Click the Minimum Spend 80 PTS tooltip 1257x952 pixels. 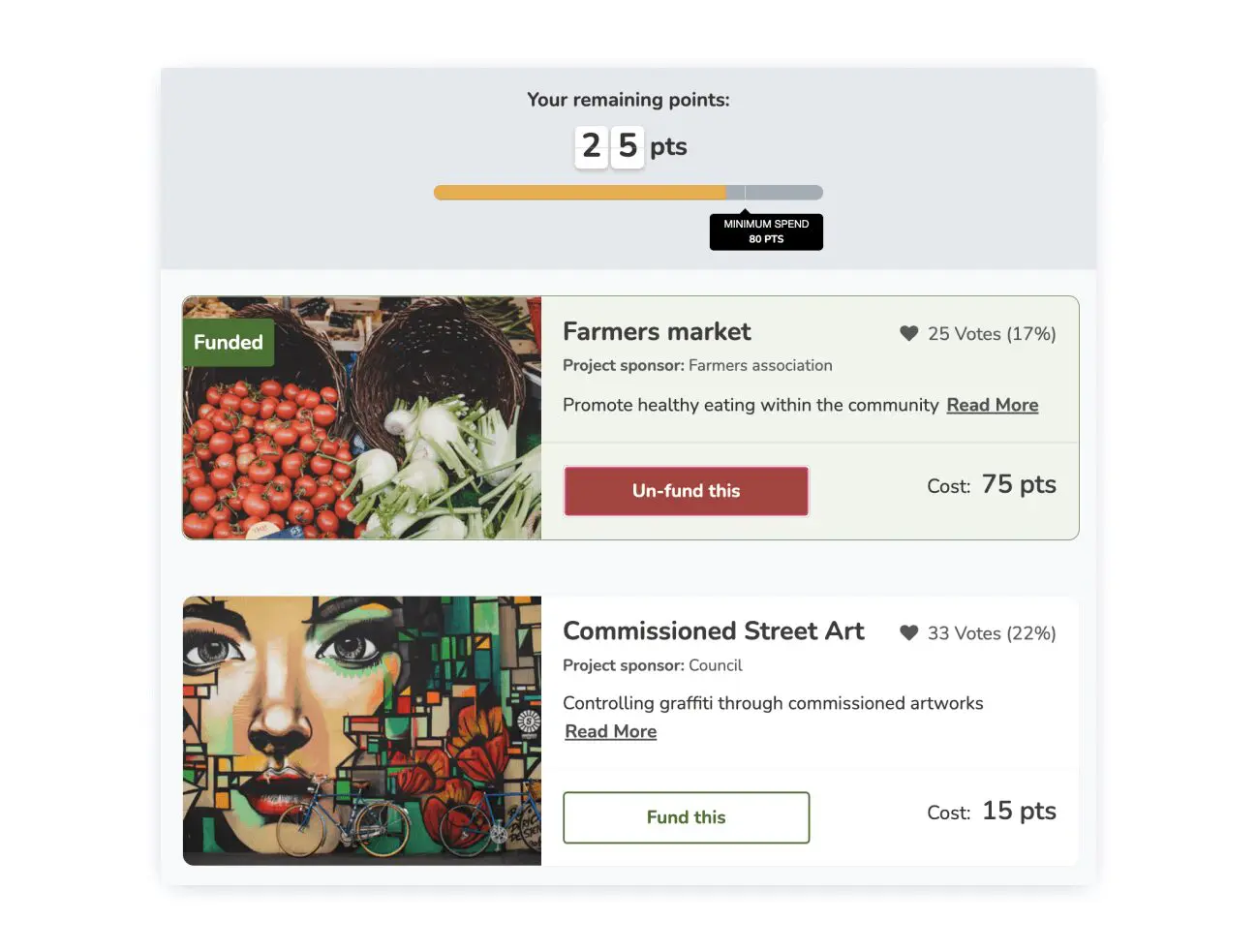pos(766,231)
